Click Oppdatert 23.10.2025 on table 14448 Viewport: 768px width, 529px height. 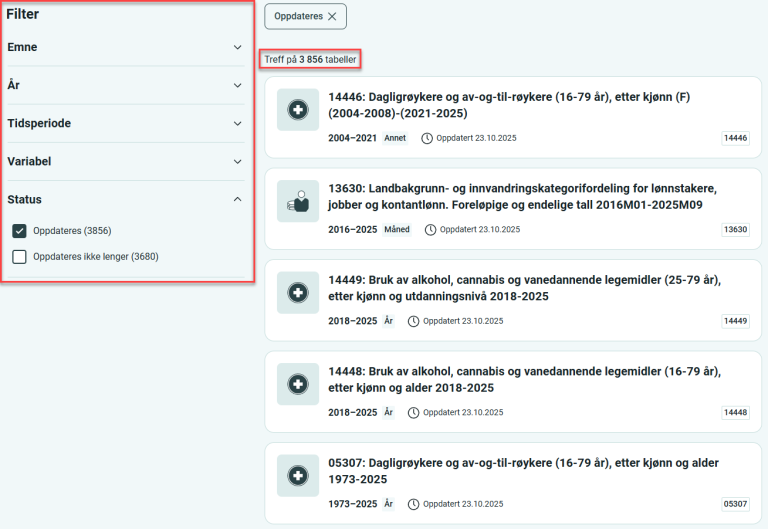(463, 412)
